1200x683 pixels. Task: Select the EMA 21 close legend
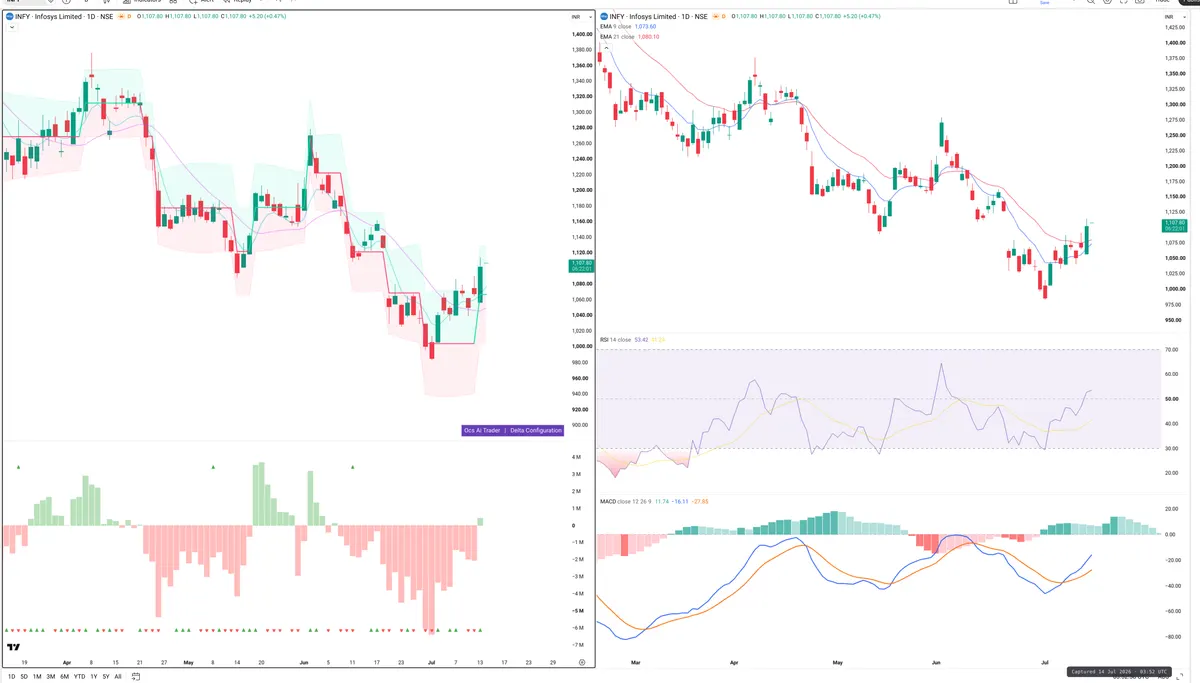[617, 36]
